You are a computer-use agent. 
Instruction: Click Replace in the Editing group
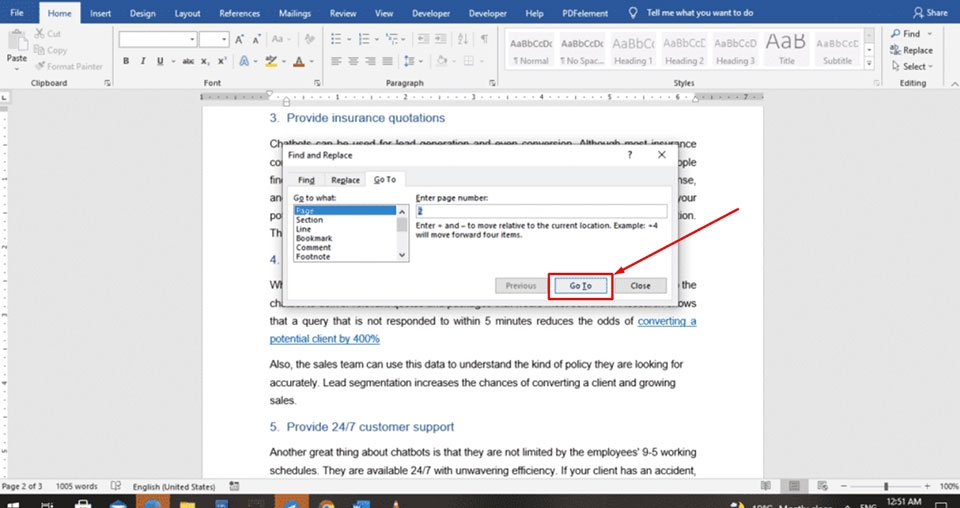(912, 50)
